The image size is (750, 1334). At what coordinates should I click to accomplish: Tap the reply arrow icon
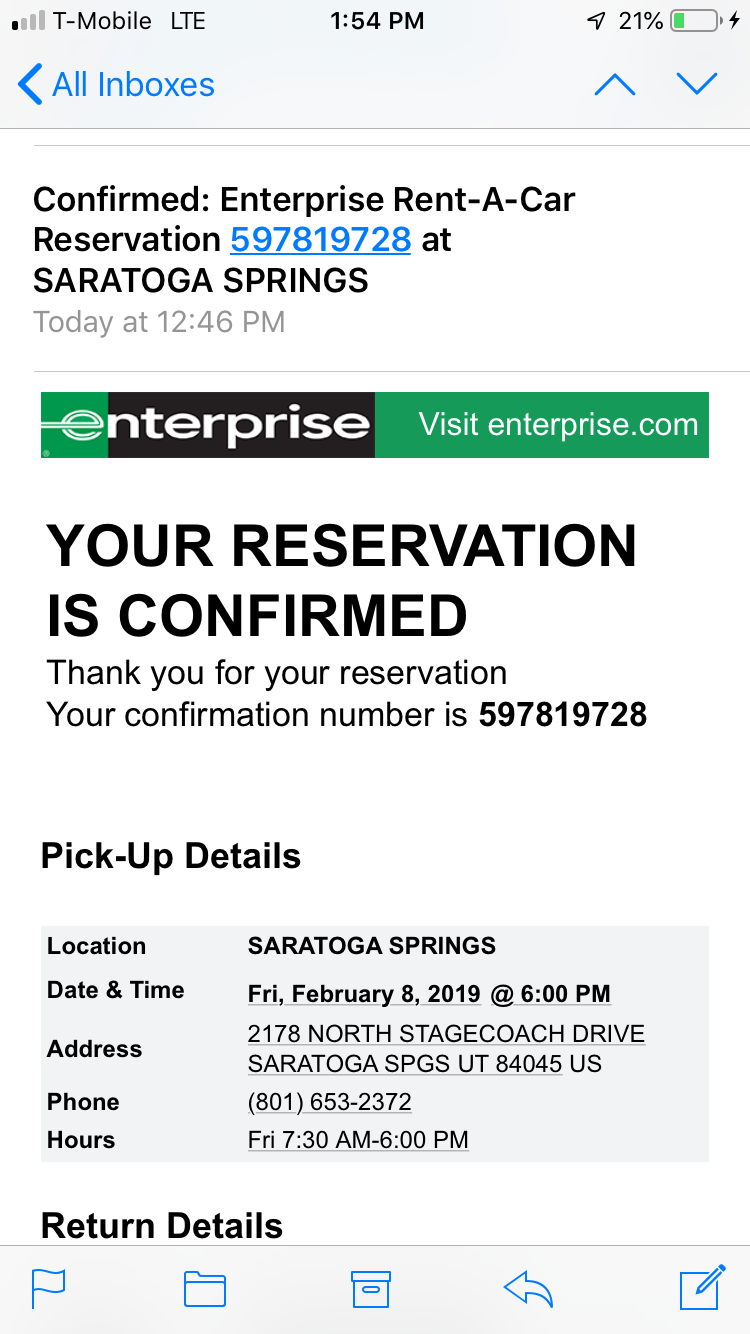point(528,1289)
